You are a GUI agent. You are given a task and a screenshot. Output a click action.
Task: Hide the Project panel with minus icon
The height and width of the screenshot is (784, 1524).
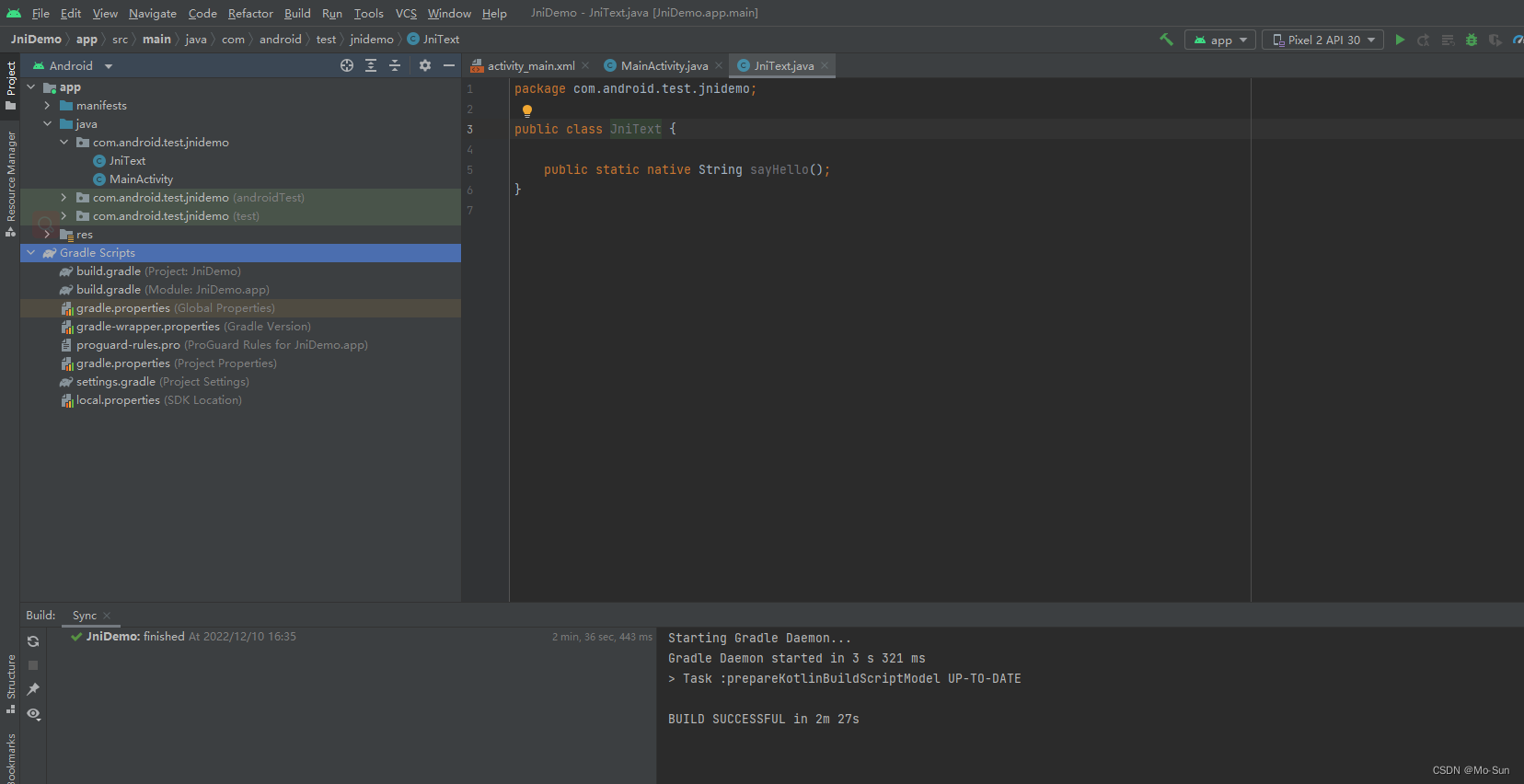pyautogui.click(x=449, y=65)
